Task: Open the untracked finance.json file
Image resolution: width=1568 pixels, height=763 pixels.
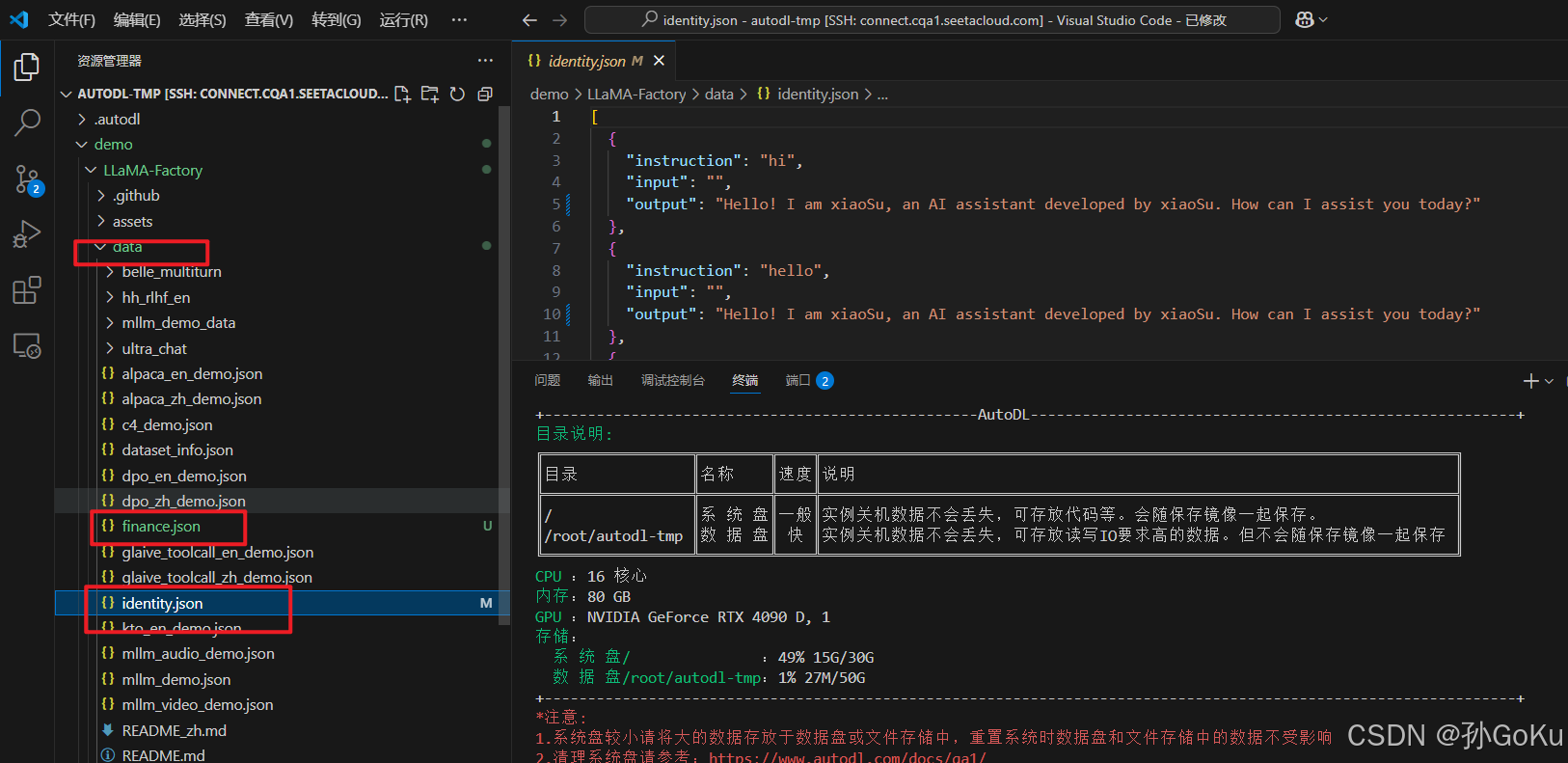Action: click(x=161, y=527)
